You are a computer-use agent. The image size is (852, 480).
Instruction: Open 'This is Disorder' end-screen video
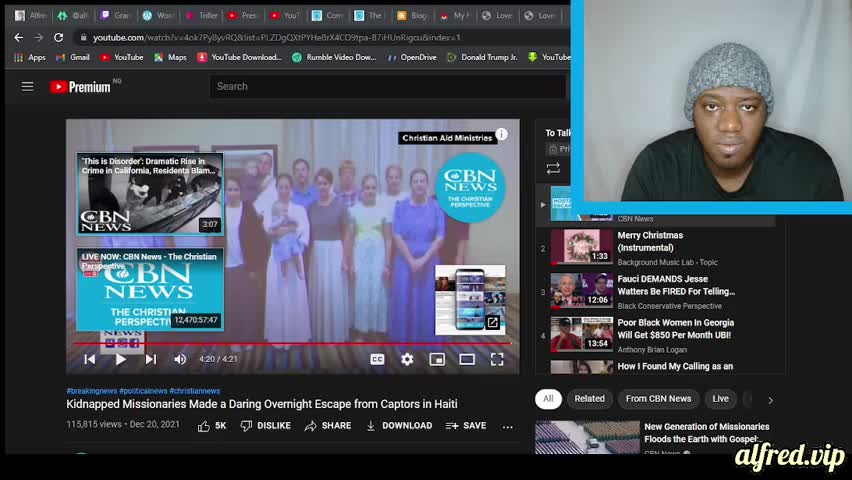(150, 194)
